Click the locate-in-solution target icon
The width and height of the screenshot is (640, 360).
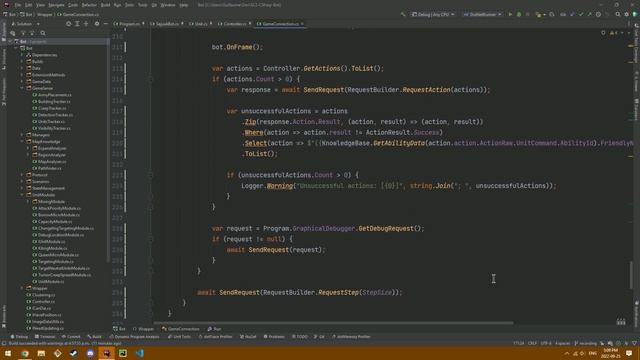tap(68, 24)
